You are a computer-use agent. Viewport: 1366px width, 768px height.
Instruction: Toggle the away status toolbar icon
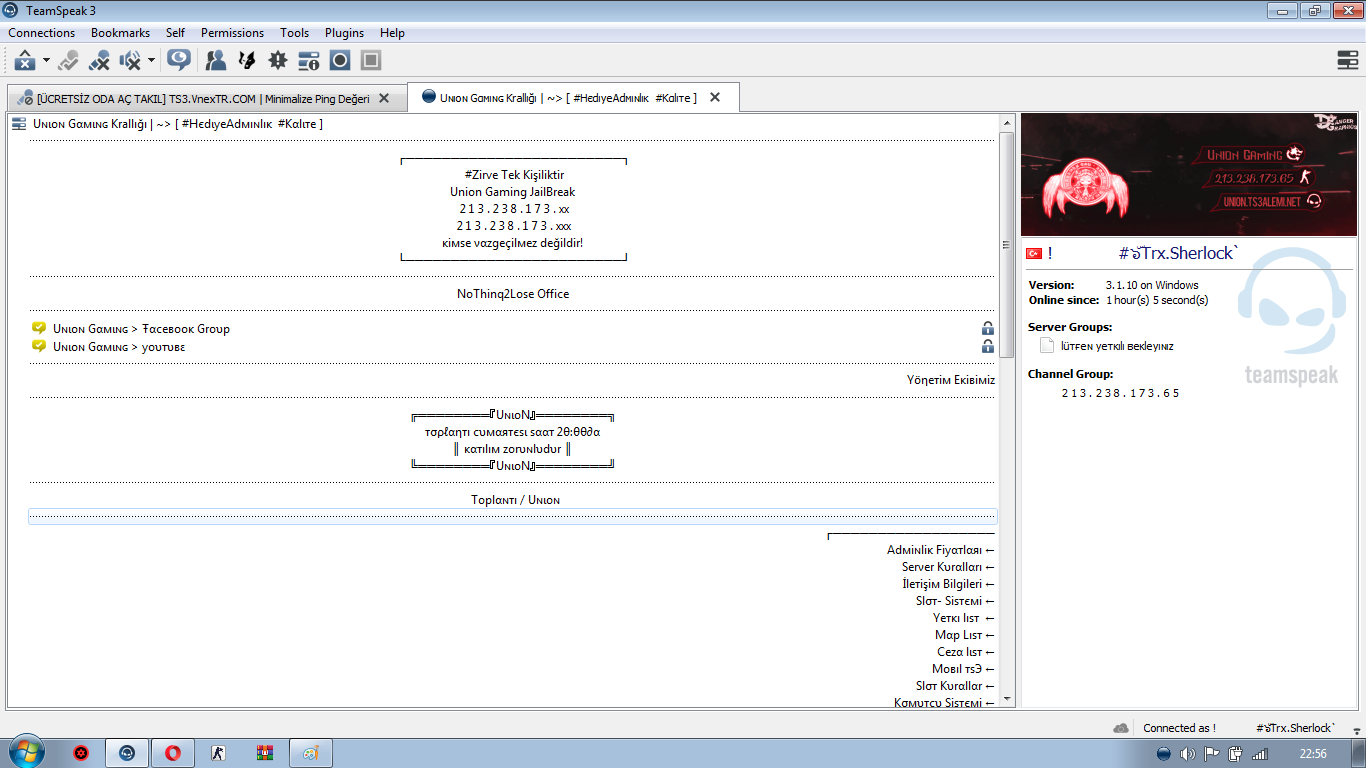click(x=25, y=61)
